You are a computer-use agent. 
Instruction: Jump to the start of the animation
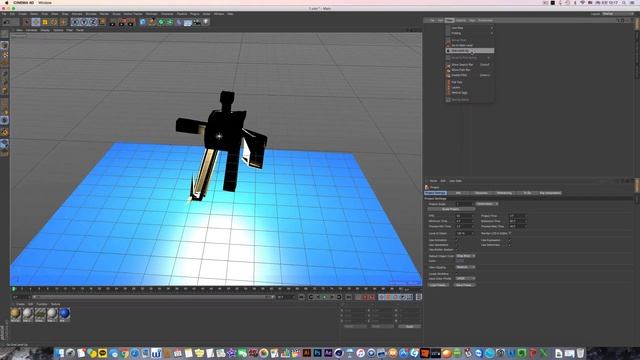[x=301, y=297]
